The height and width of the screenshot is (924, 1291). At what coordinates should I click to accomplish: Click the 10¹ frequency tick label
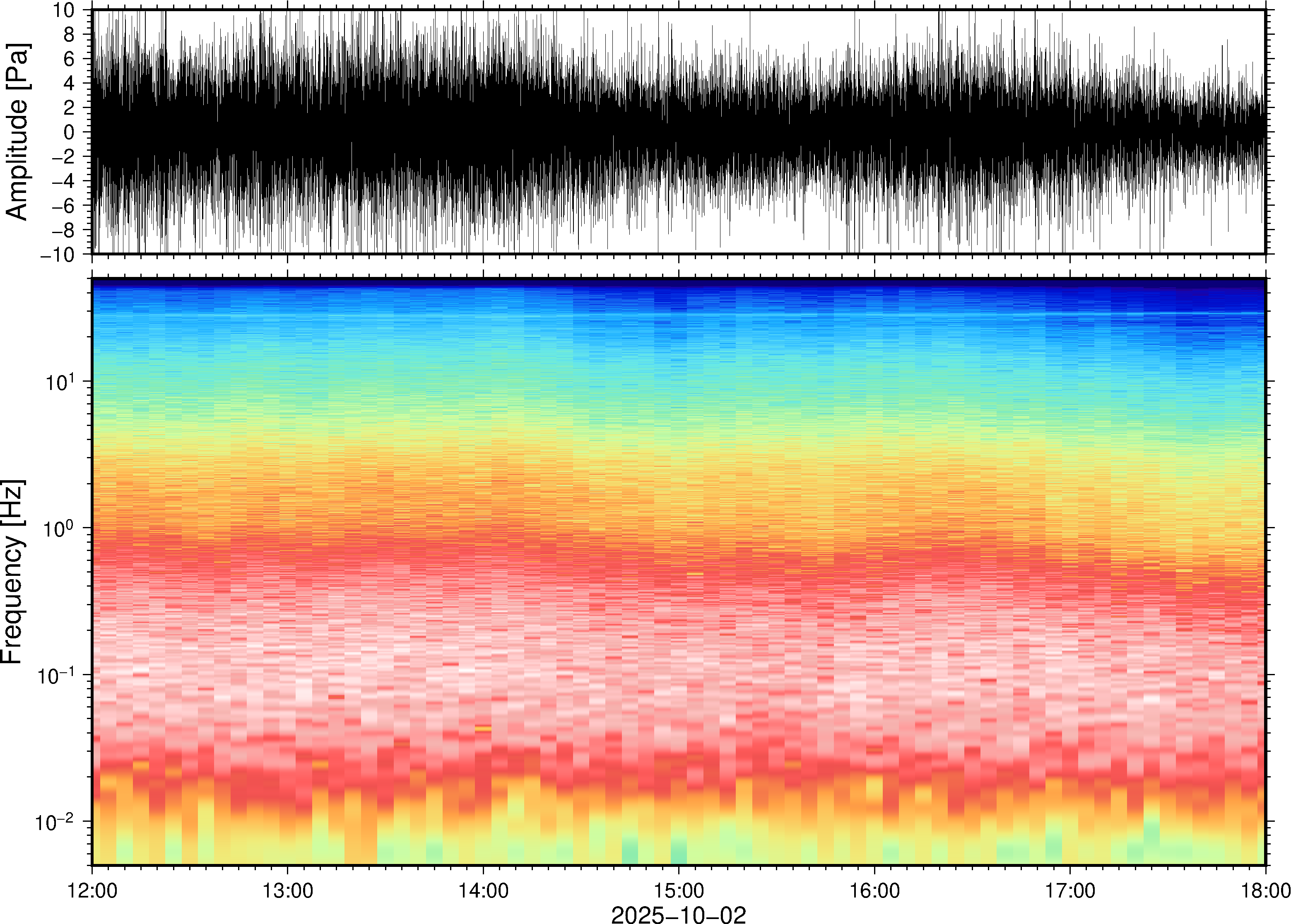point(60,381)
